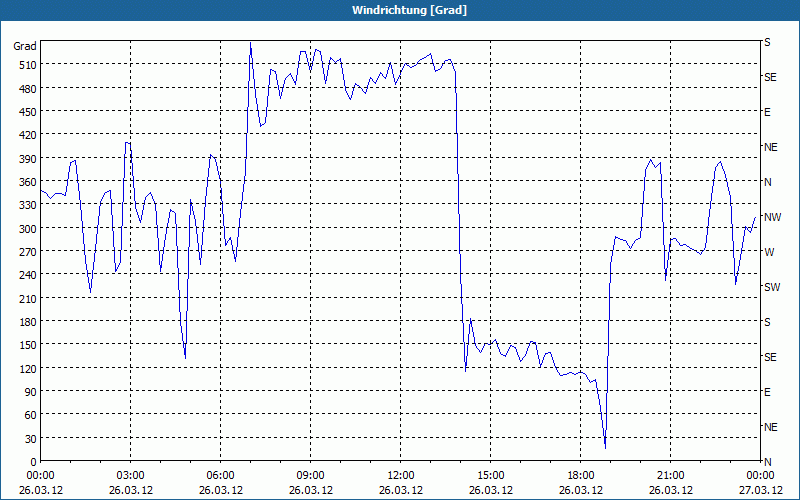Screen dimensions: 800x500
Task: Select the 12:00 time axis label
Action: coord(401,476)
